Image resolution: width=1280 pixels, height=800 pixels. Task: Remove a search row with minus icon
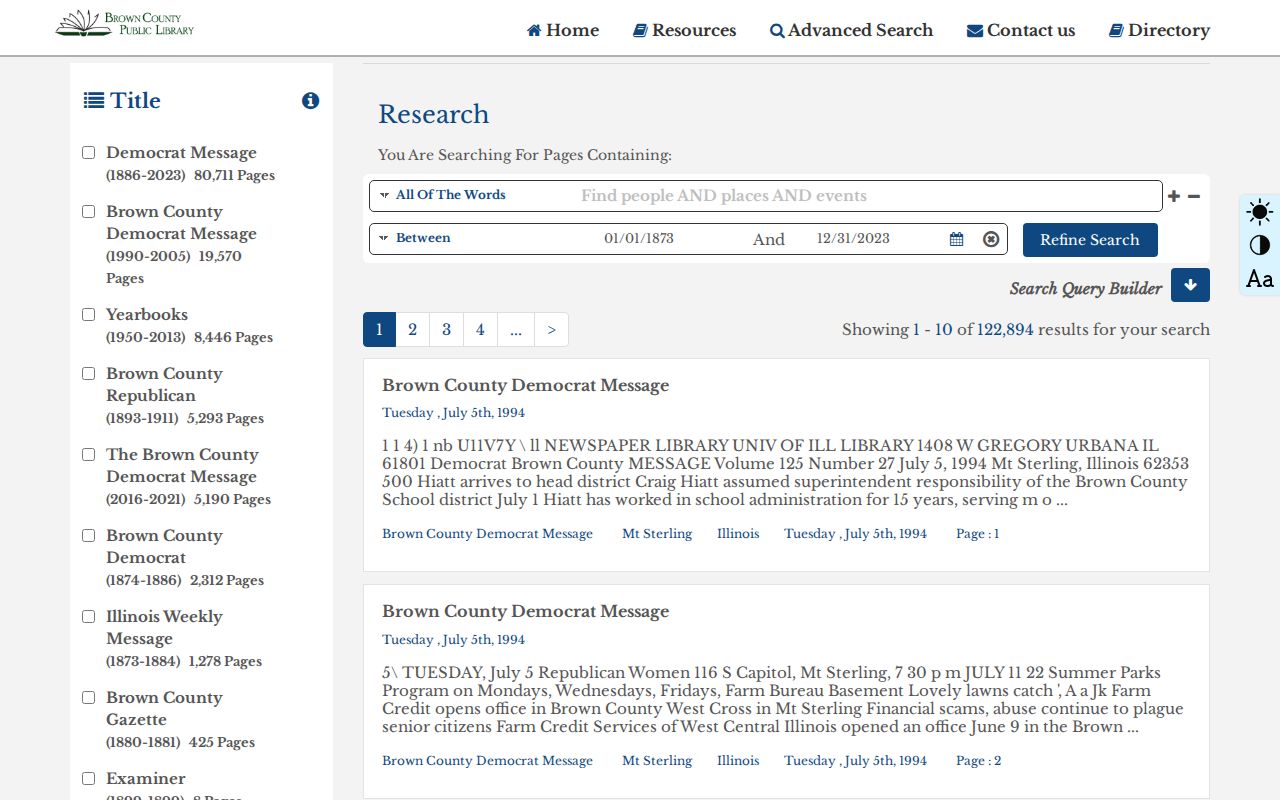click(x=1194, y=196)
